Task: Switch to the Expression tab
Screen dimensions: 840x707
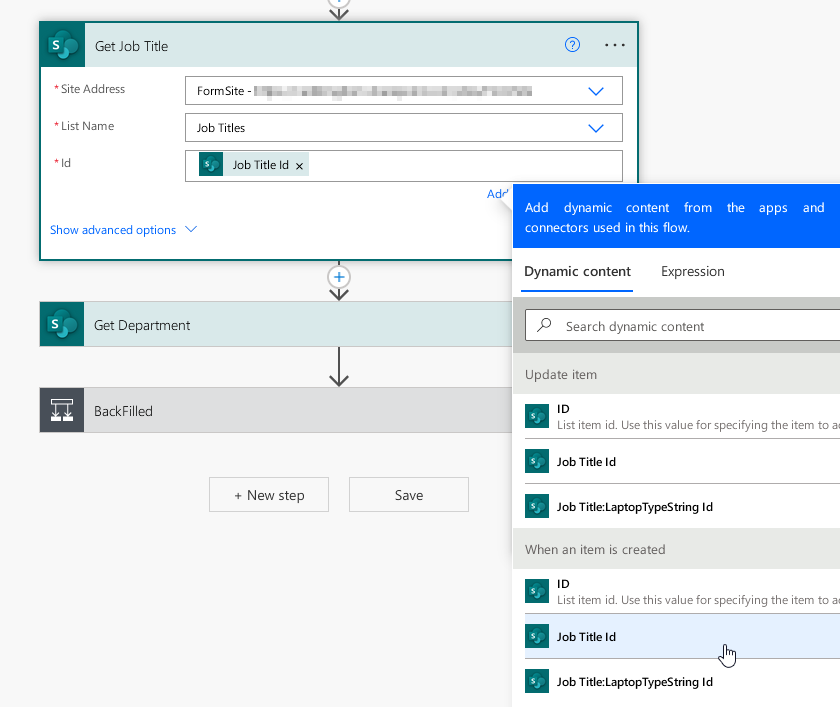Action: point(692,271)
